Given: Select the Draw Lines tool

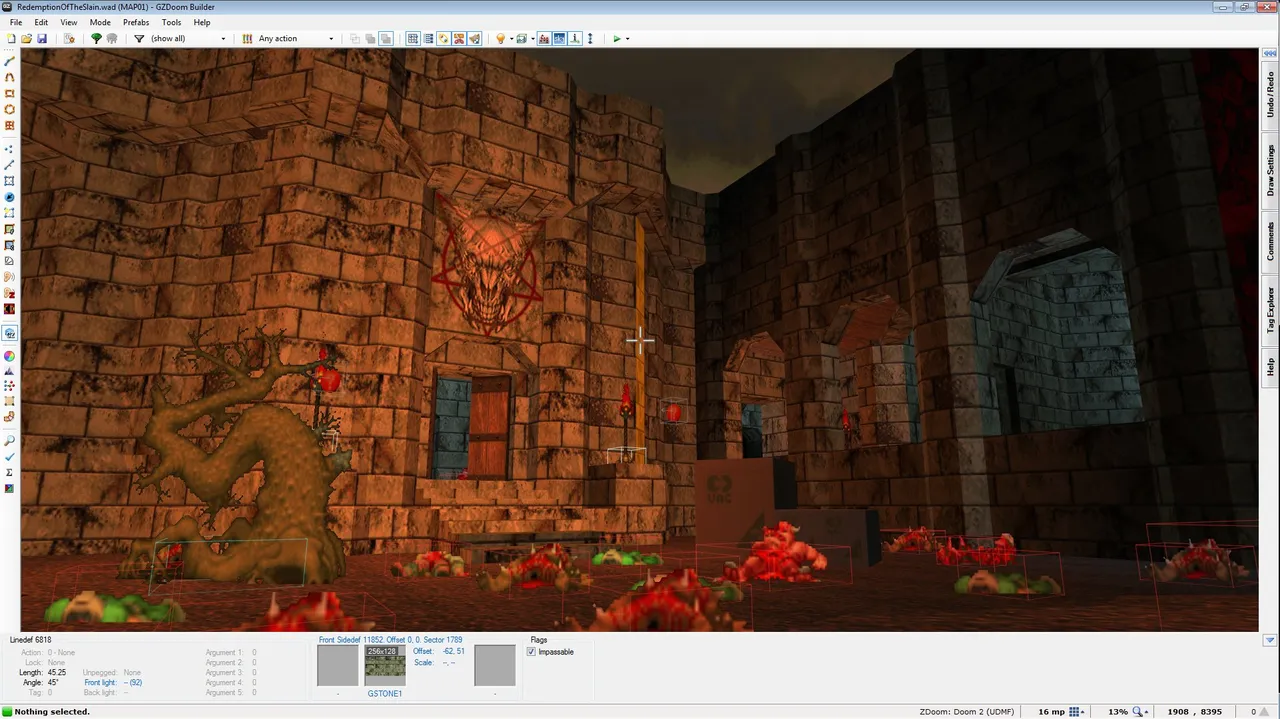Looking at the screenshot, I should 10,61.
